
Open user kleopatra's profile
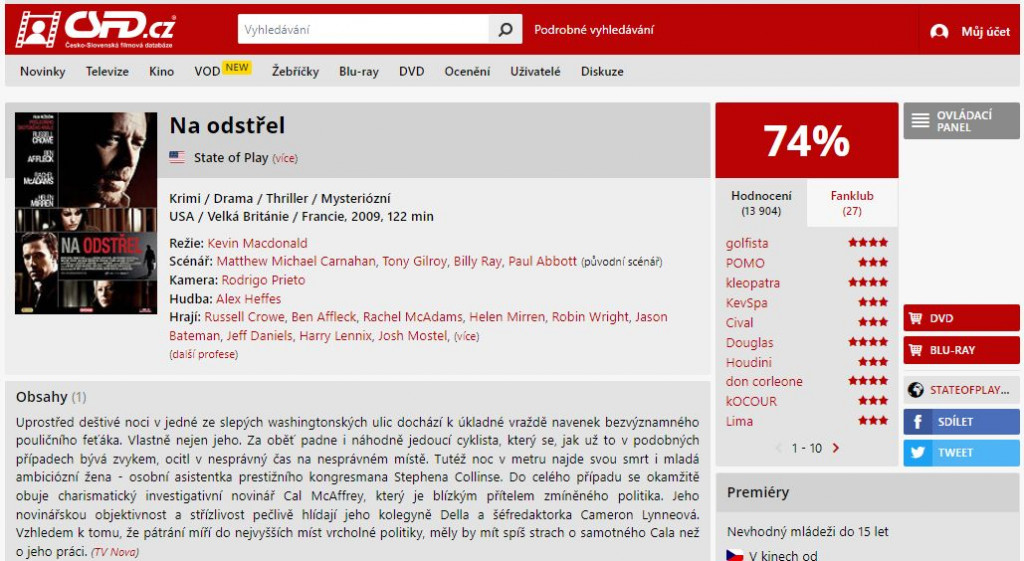[x=752, y=283]
